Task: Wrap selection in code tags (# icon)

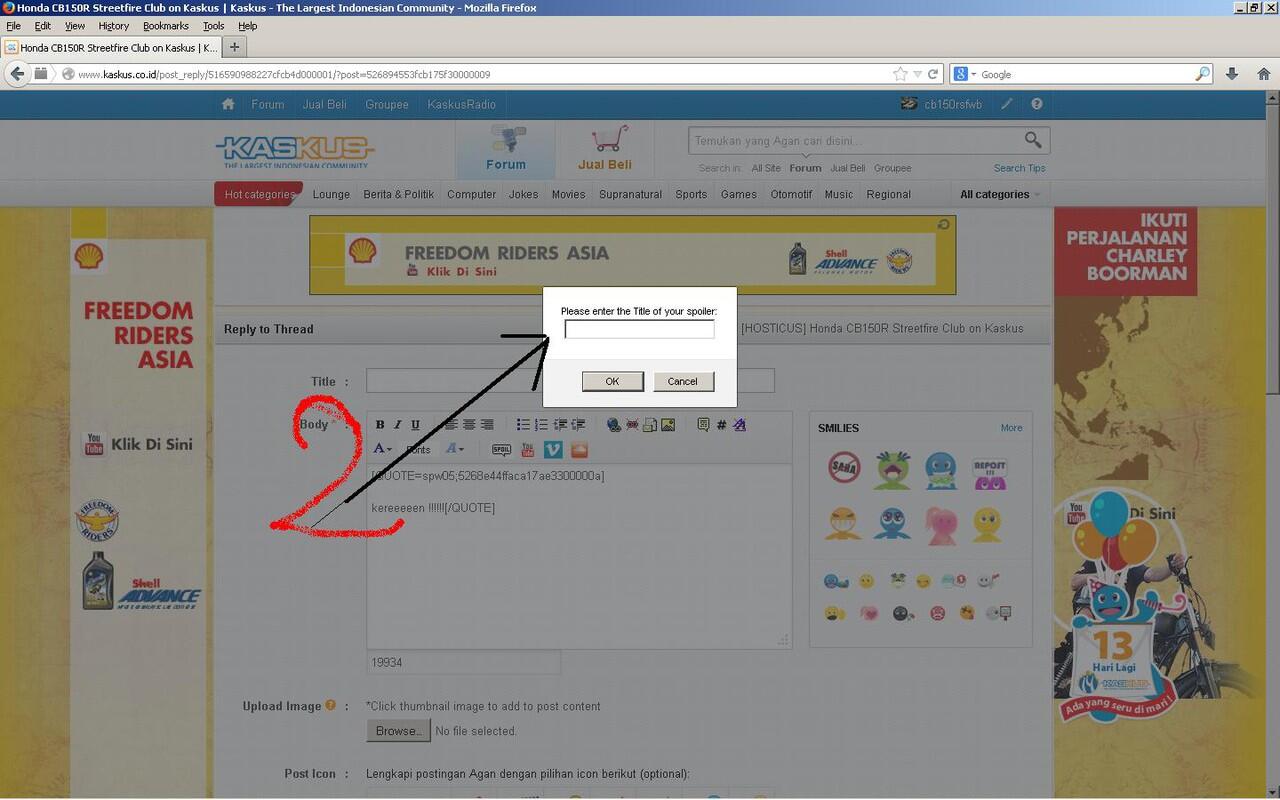Action: (x=721, y=425)
